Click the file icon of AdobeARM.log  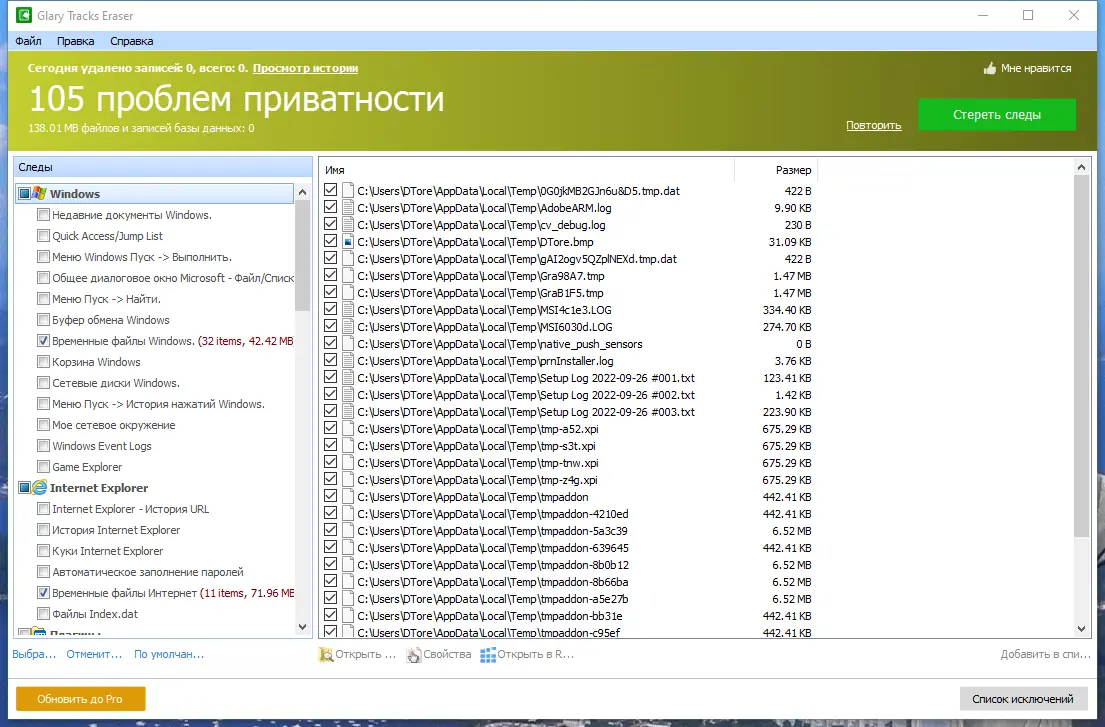click(x=347, y=208)
